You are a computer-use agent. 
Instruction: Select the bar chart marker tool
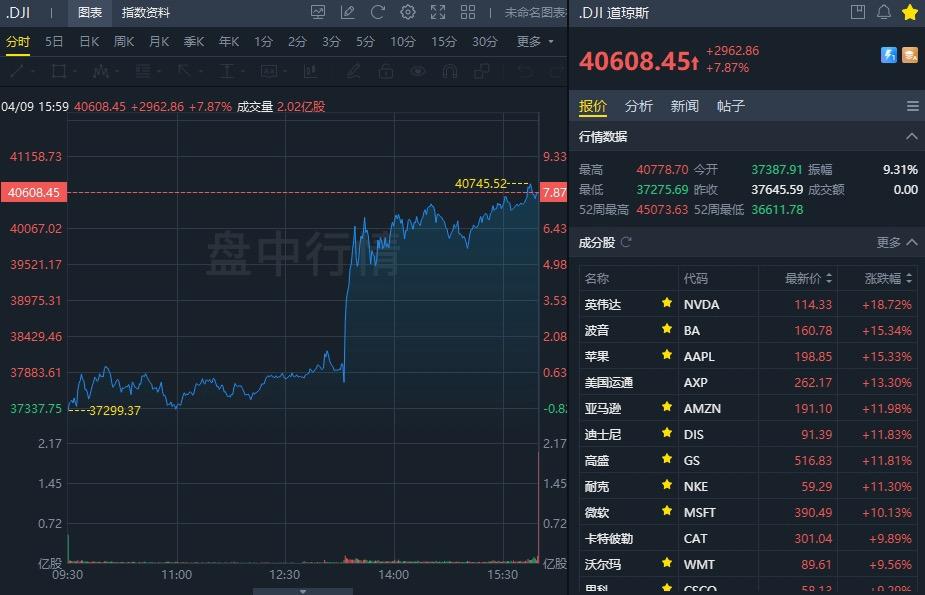coord(310,71)
